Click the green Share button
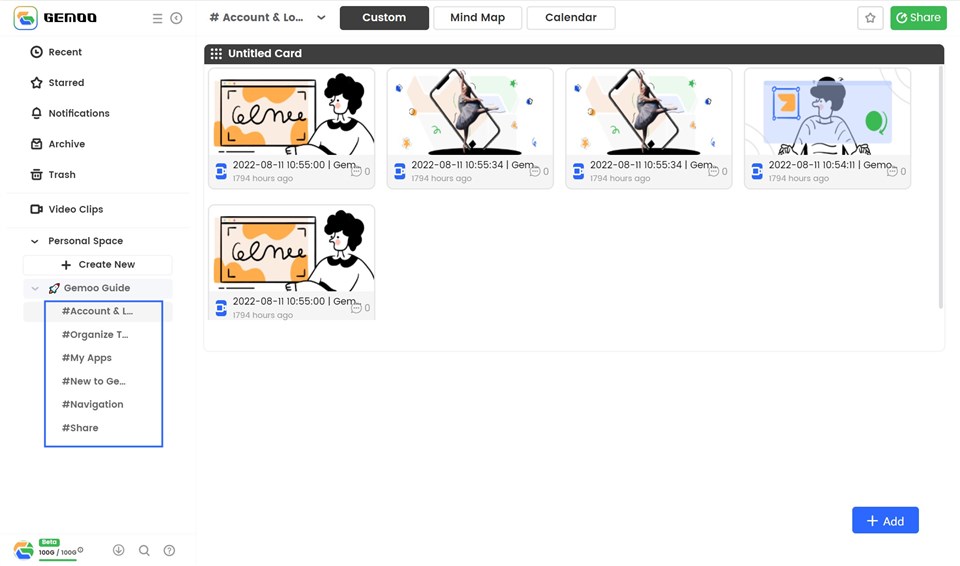 tap(918, 18)
